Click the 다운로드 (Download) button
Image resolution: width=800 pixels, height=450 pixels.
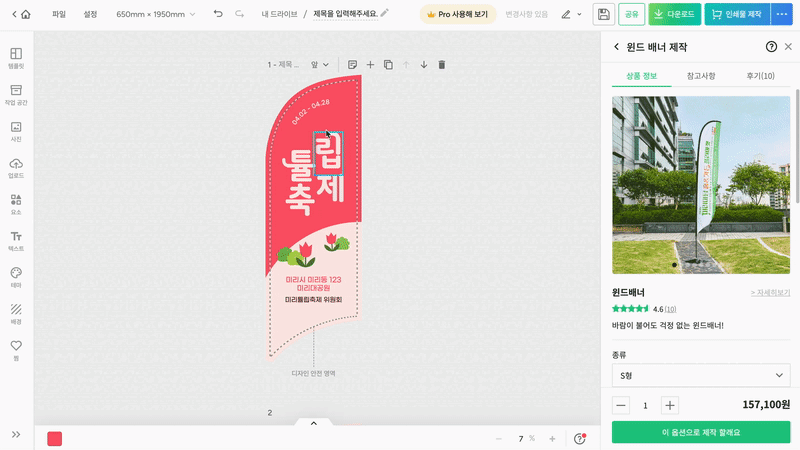[x=674, y=14]
